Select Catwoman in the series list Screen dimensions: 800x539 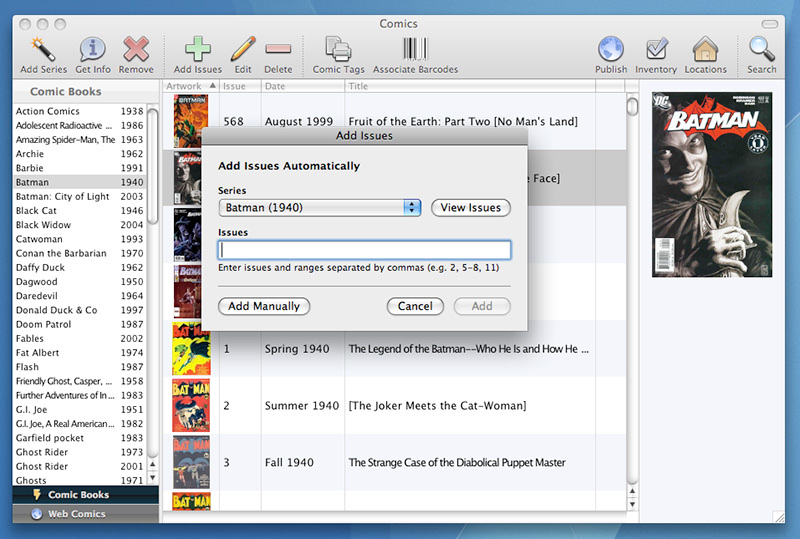click(x=40, y=239)
